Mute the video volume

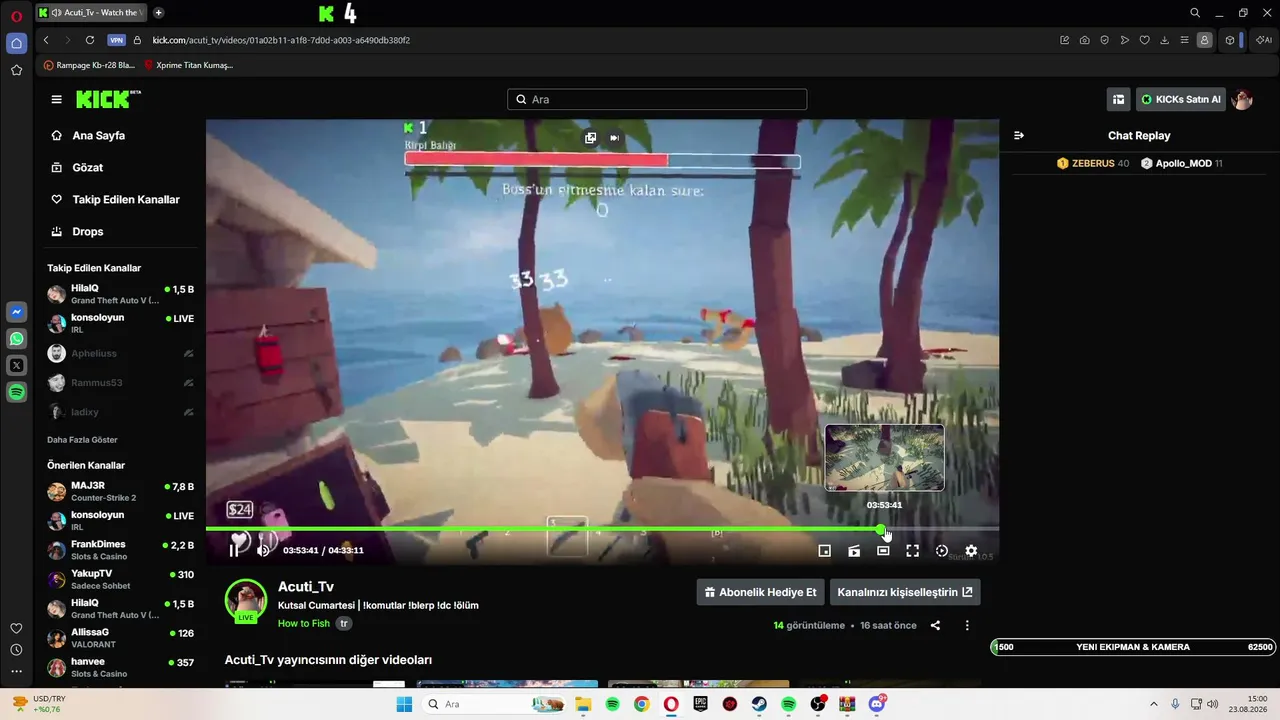(x=263, y=550)
